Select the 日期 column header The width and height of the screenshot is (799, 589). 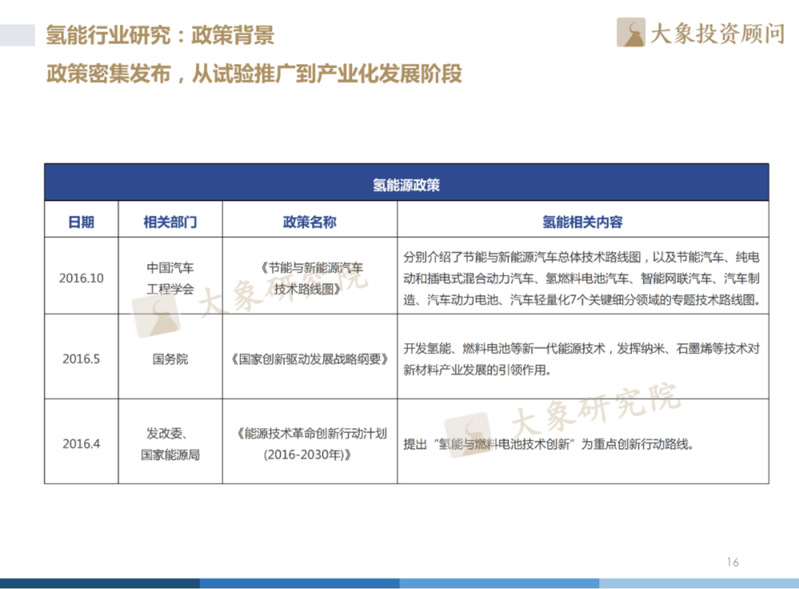point(81,222)
